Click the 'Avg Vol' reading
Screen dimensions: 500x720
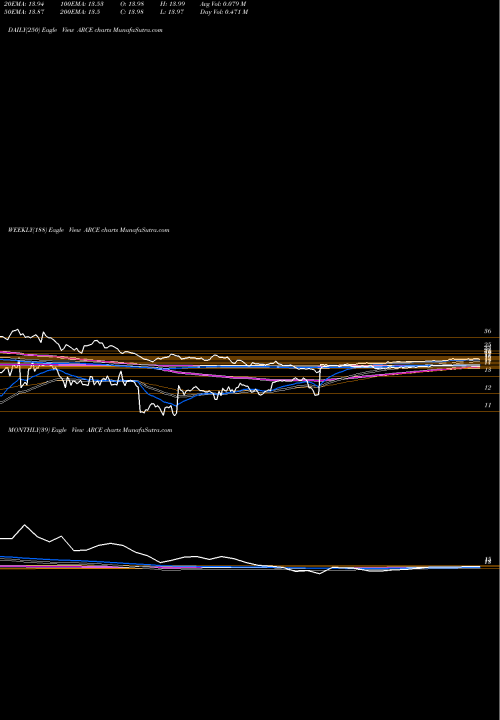(223, 4)
